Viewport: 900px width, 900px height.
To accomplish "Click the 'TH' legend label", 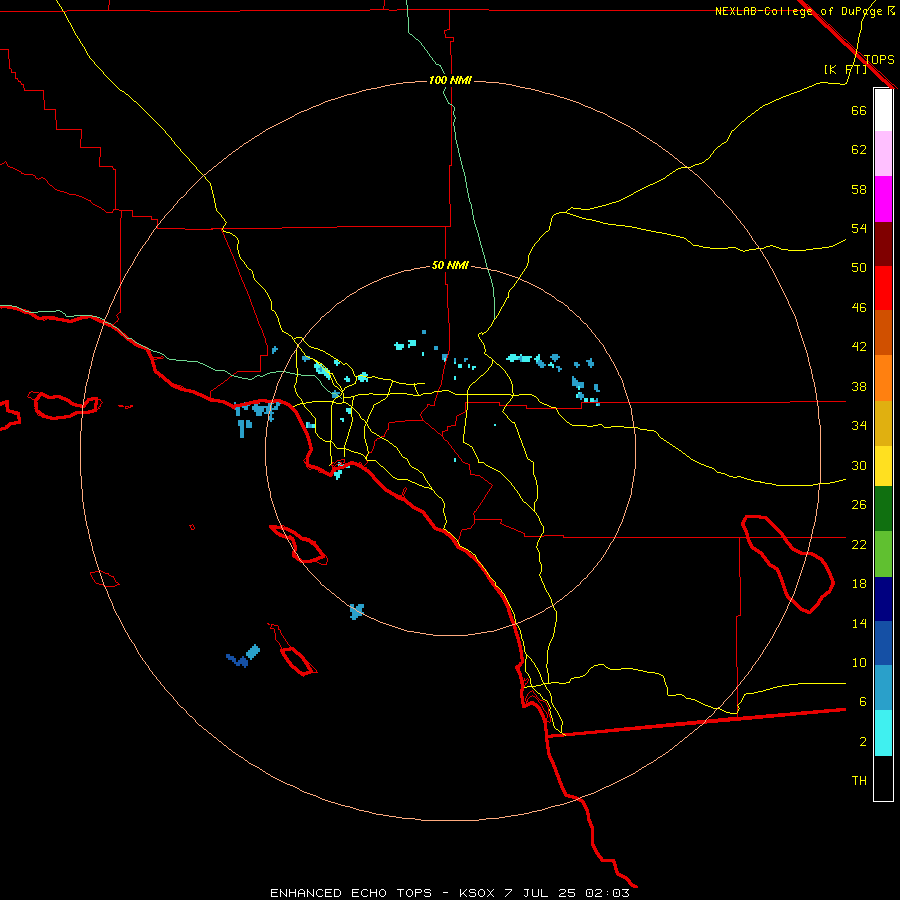I will click(x=859, y=781).
